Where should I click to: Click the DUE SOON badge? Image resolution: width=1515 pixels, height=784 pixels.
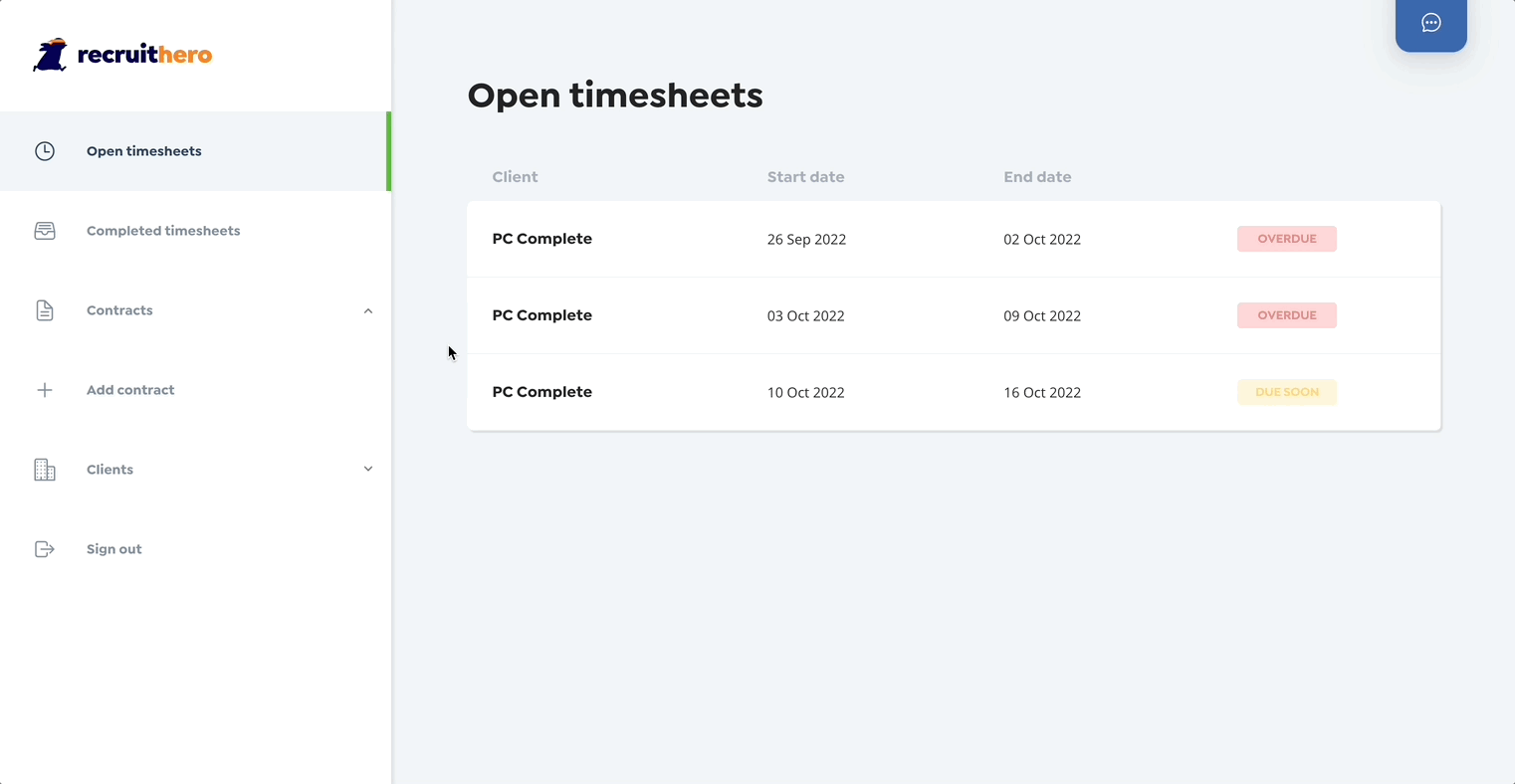pos(1286,392)
